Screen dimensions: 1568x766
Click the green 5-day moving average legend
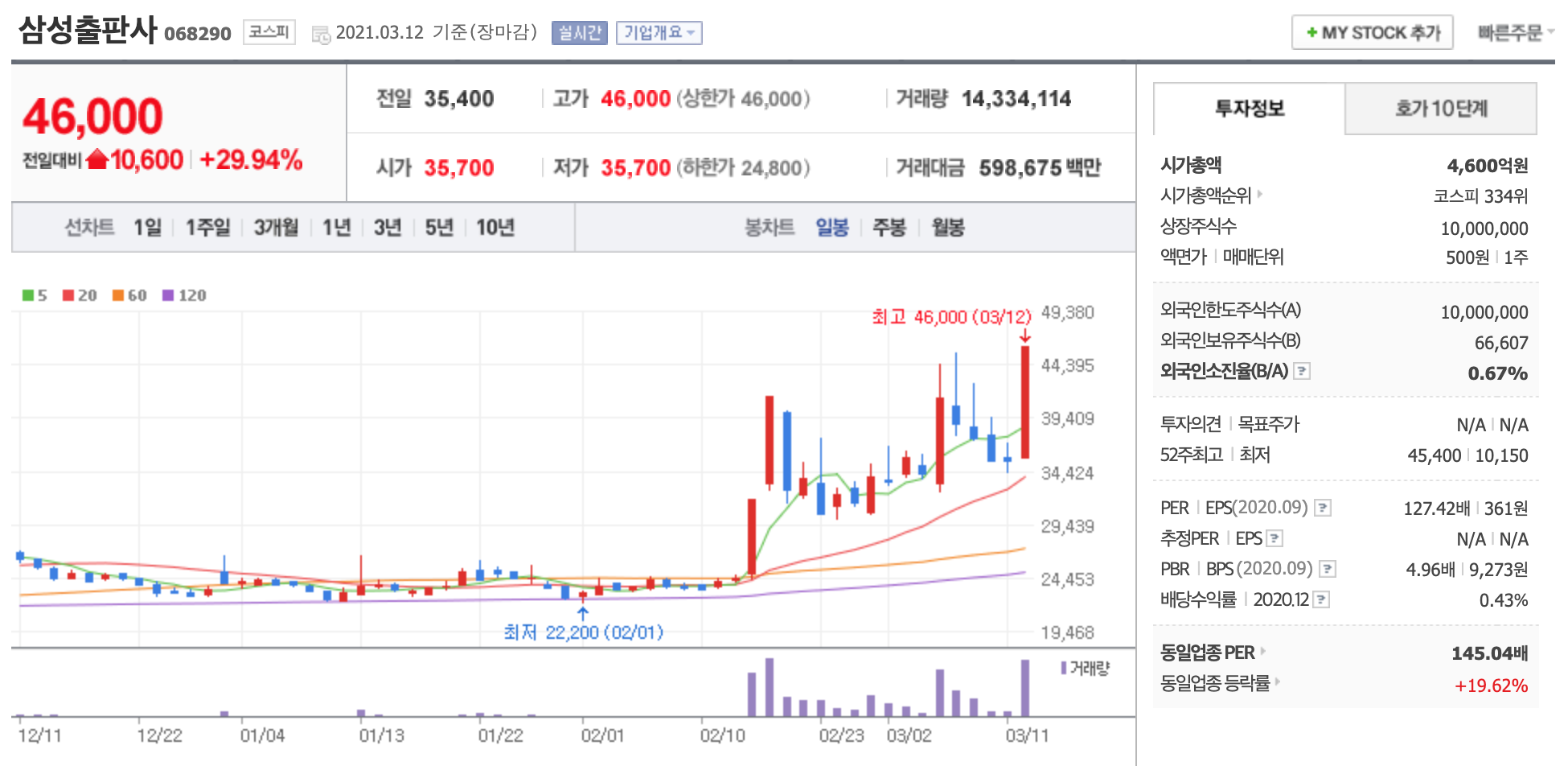pyautogui.click(x=35, y=295)
